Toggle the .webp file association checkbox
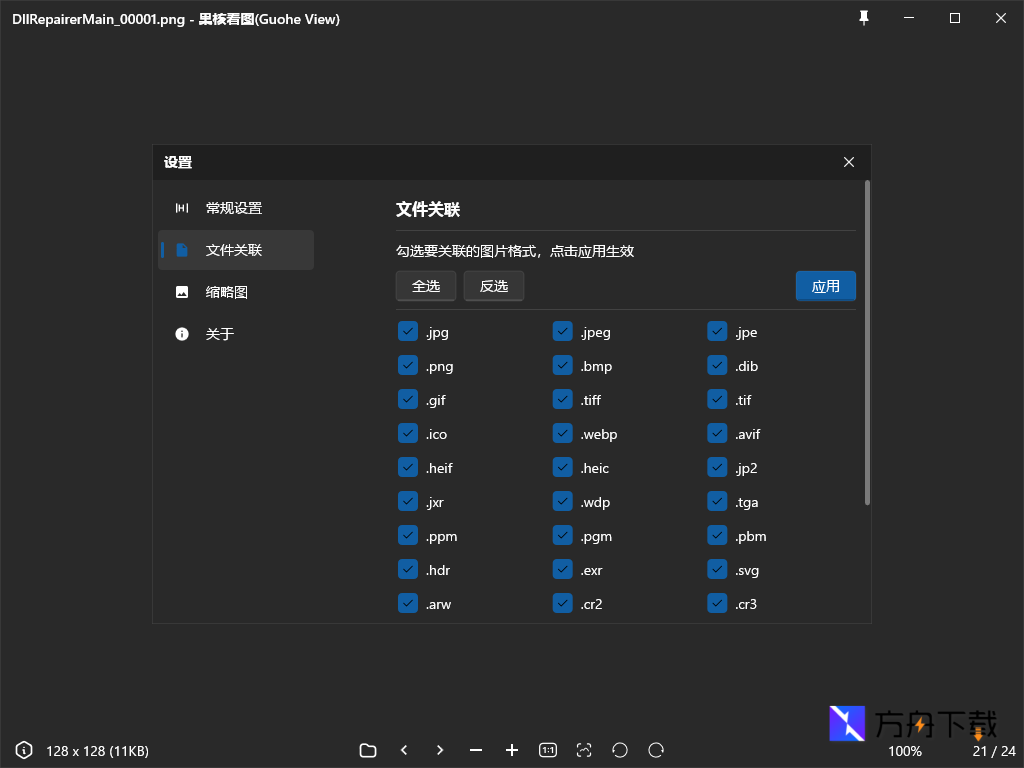Image resolution: width=1024 pixels, height=768 pixels. (563, 434)
